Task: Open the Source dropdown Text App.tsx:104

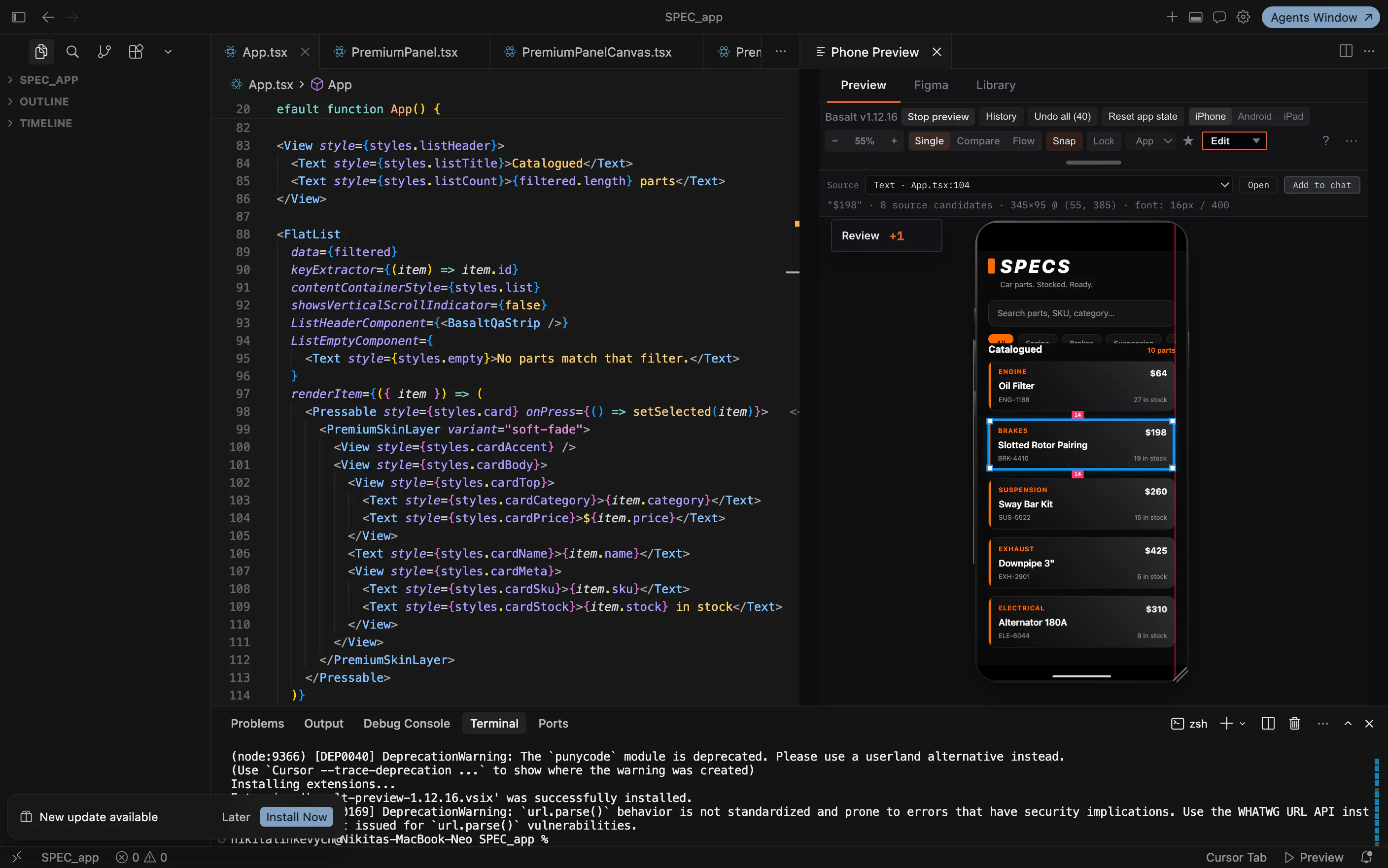Action: point(1048,185)
